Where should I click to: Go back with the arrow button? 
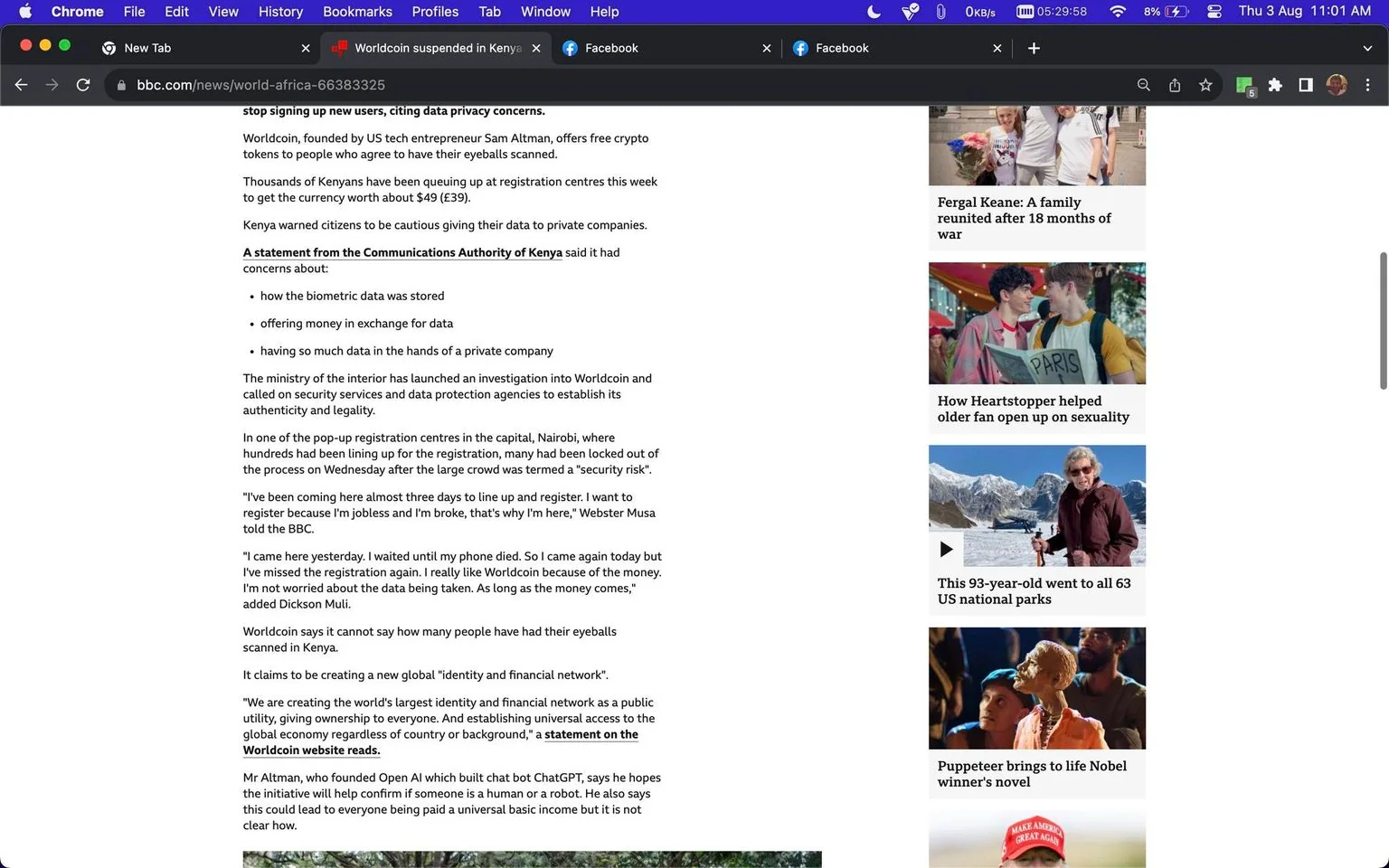pyautogui.click(x=22, y=85)
